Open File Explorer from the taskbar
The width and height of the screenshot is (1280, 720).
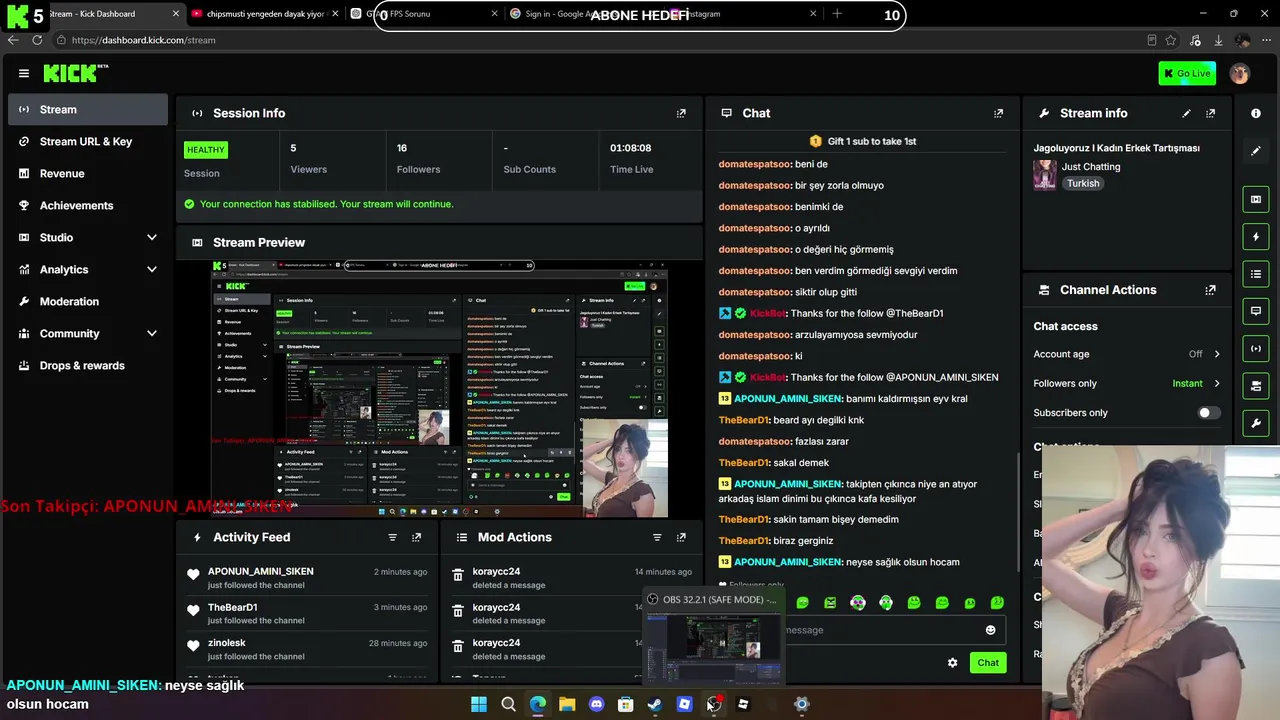coord(567,704)
